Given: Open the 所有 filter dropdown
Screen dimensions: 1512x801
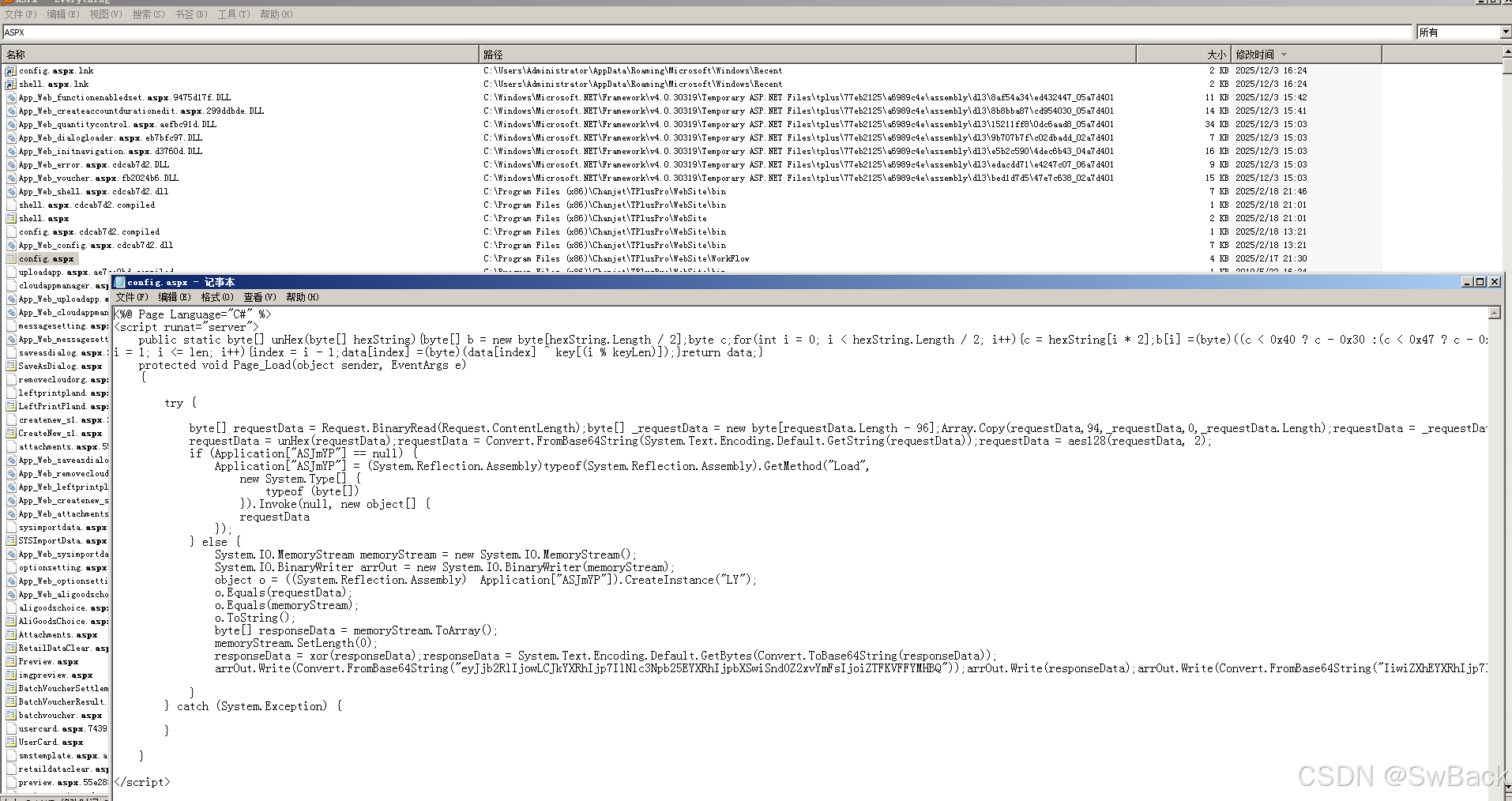Looking at the screenshot, I should pyautogui.click(x=1506, y=32).
